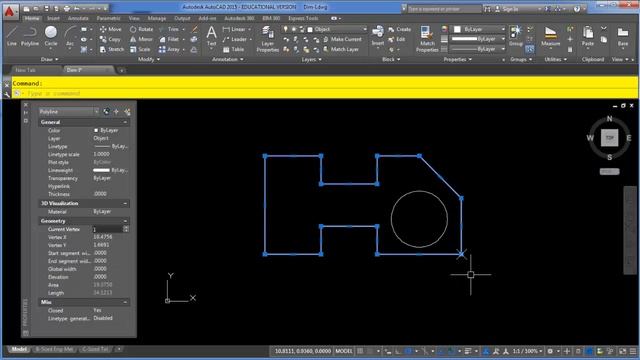The width and height of the screenshot is (640, 360).
Task: Insert a Table
Action: click(x=233, y=49)
